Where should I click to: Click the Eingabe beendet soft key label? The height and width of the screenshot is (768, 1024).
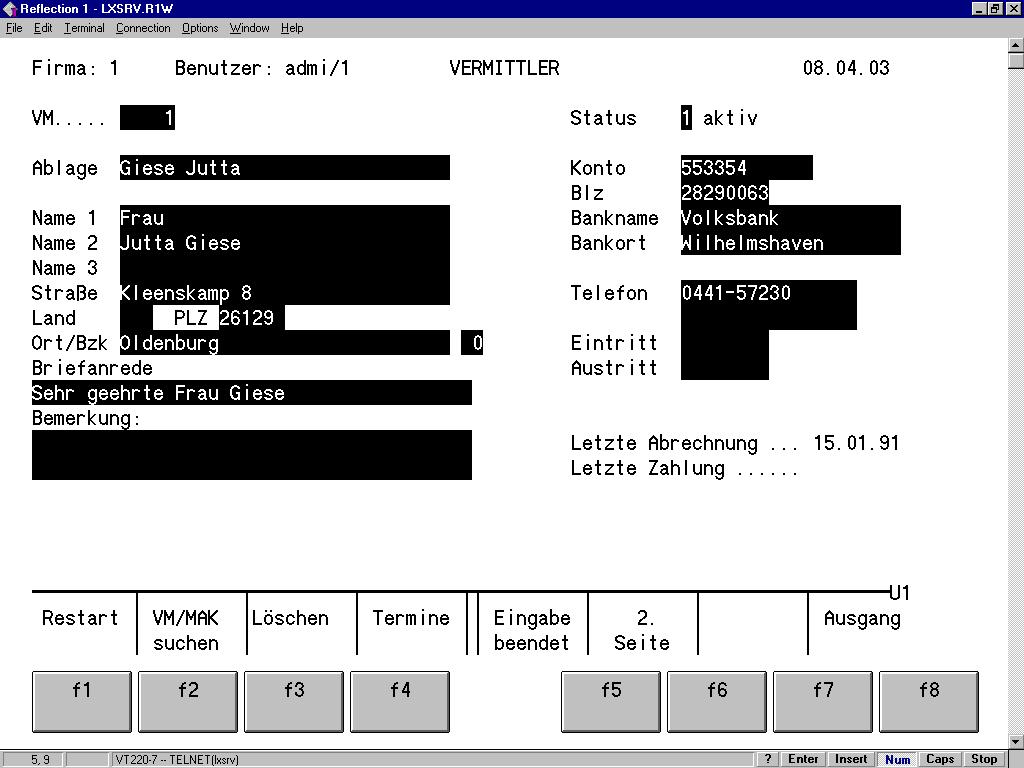pos(532,630)
